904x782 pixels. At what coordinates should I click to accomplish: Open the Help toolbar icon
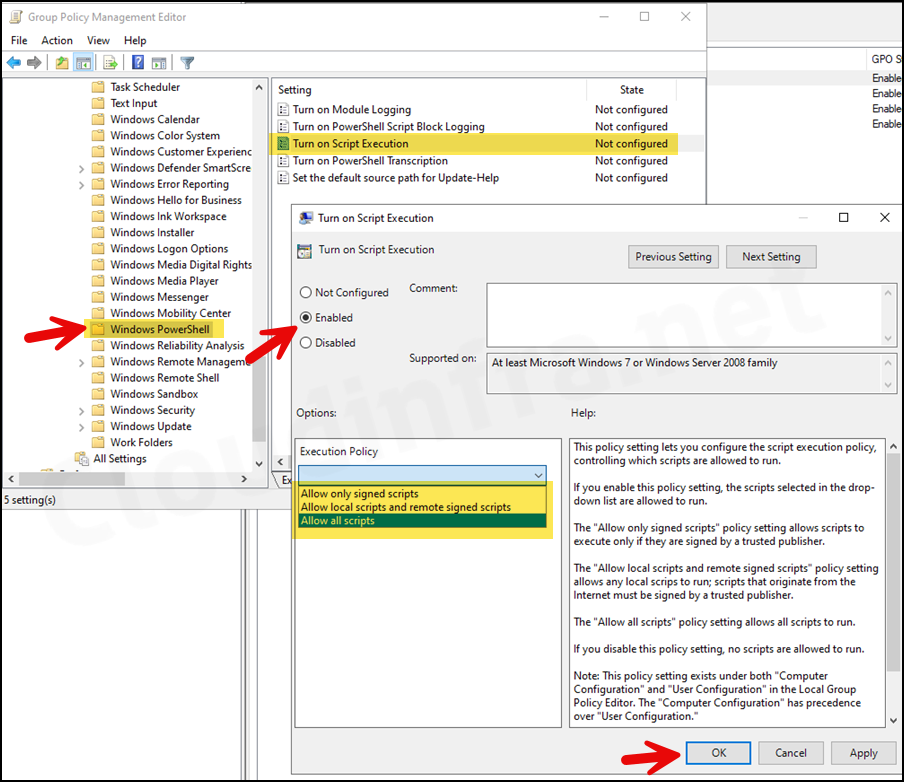138,62
